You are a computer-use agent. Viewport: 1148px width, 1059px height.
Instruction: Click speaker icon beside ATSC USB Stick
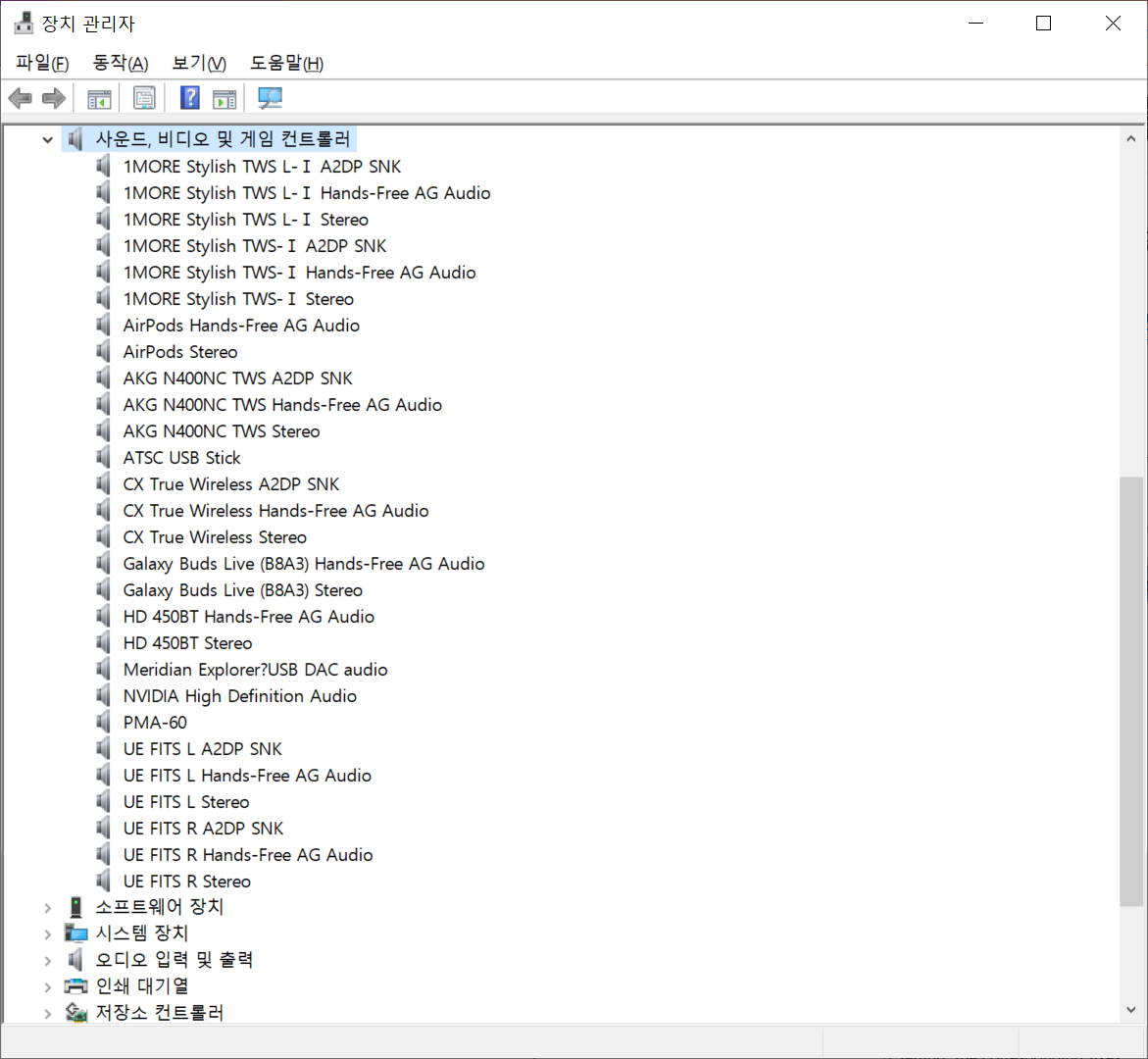click(103, 458)
